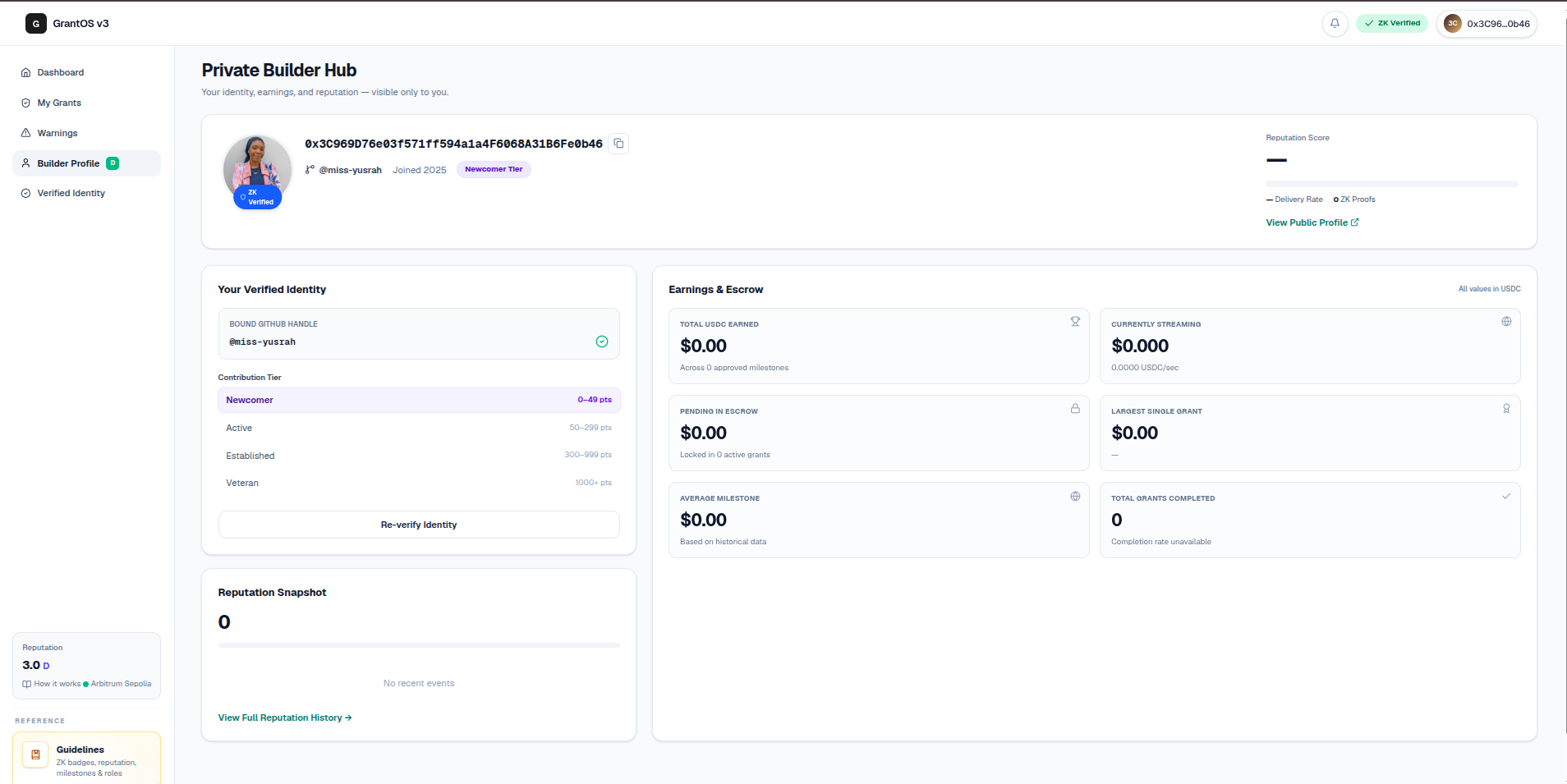This screenshot has height=784, width=1567.
Task: Click the GitHub branch icon beside @miss-yusrah
Action: pyautogui.click(x=310, y=170)
